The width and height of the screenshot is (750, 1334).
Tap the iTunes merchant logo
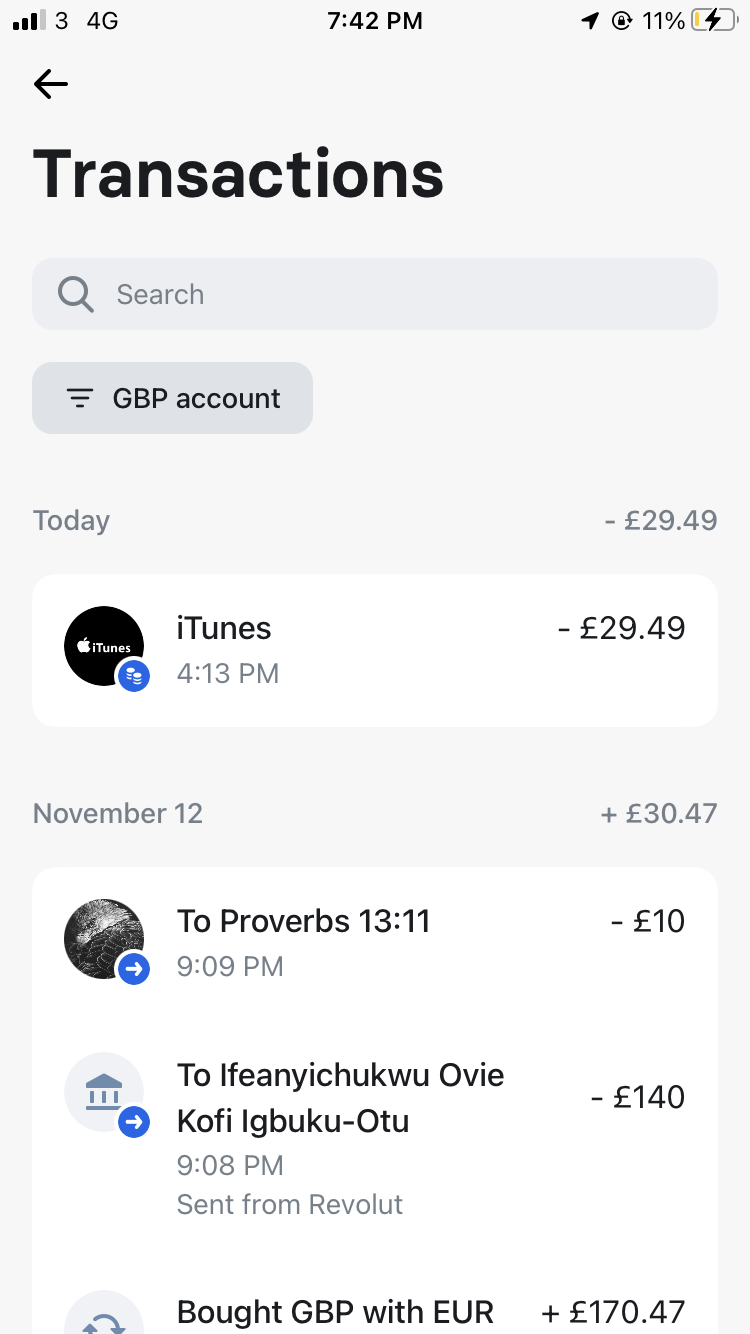(103, 645)
